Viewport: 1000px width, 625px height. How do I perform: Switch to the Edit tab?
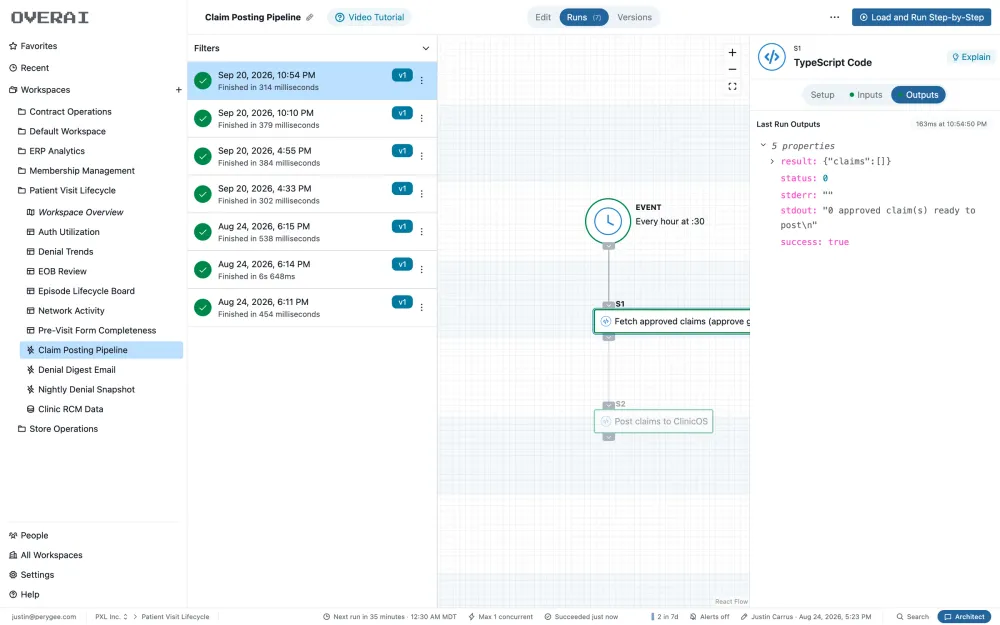click(543, 17)
